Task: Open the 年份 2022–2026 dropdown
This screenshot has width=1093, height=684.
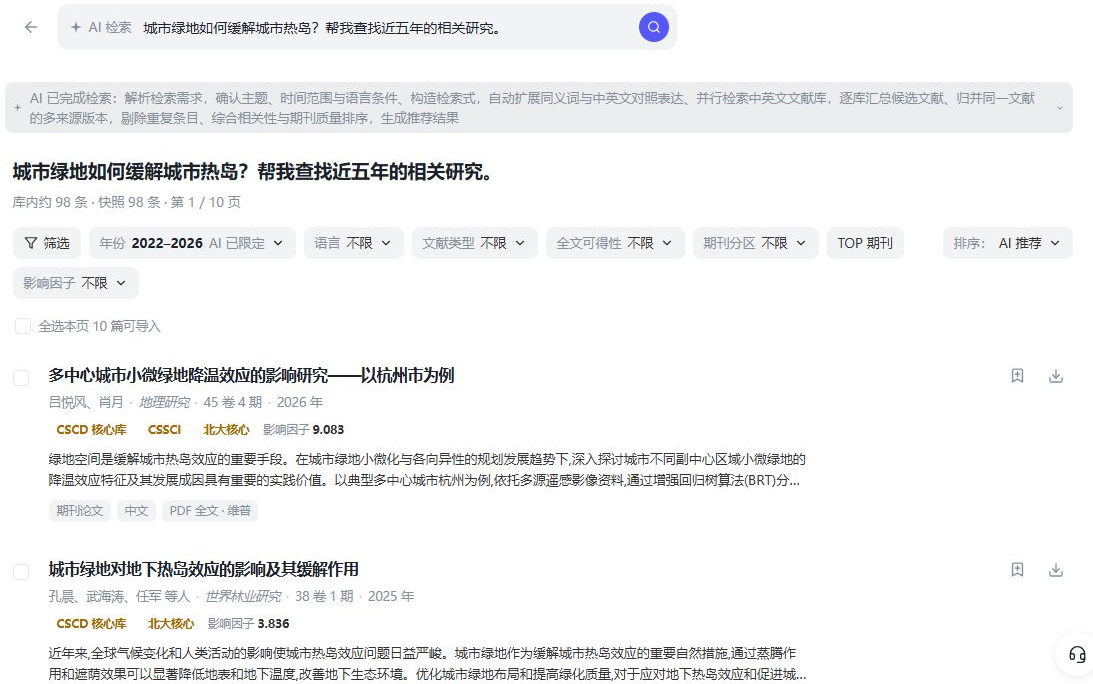Action: coord(192,243)
